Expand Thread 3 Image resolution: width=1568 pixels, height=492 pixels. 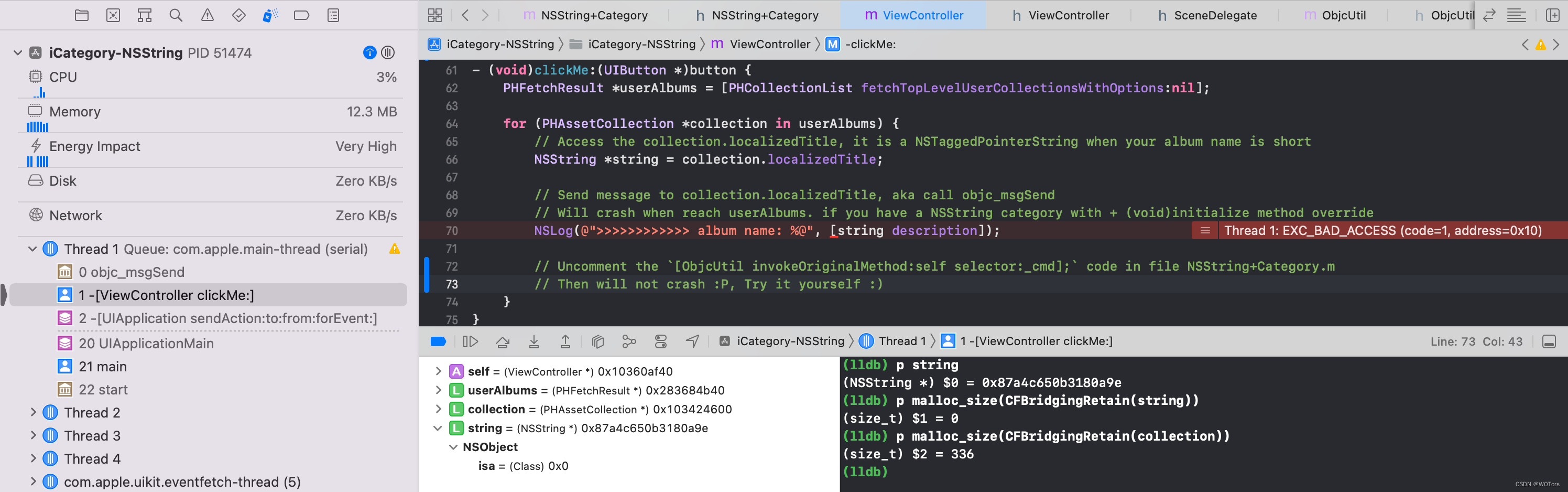pos(33,435)
